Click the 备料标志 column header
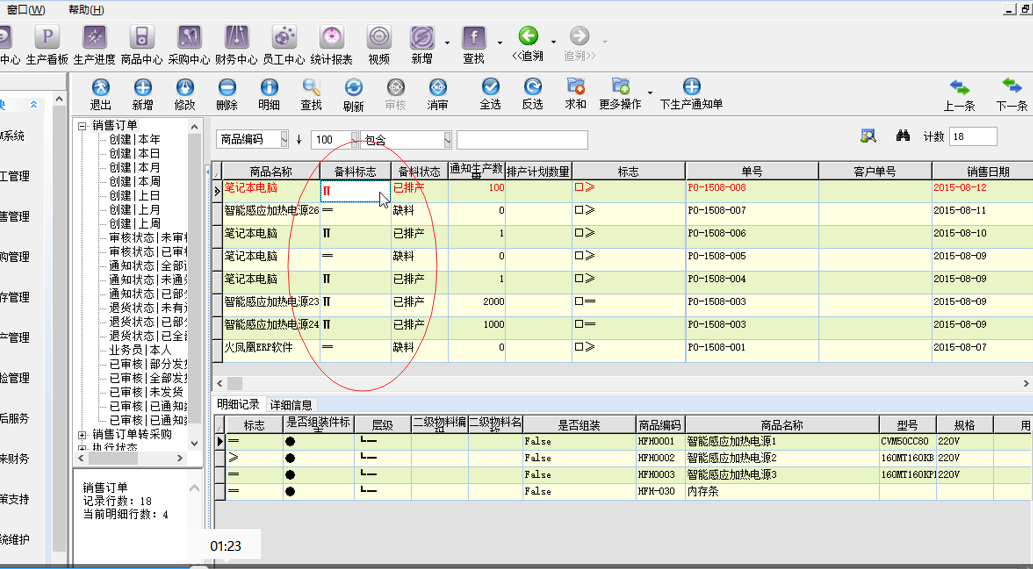This screenshot has width=1033, height=569. (355, 171)
